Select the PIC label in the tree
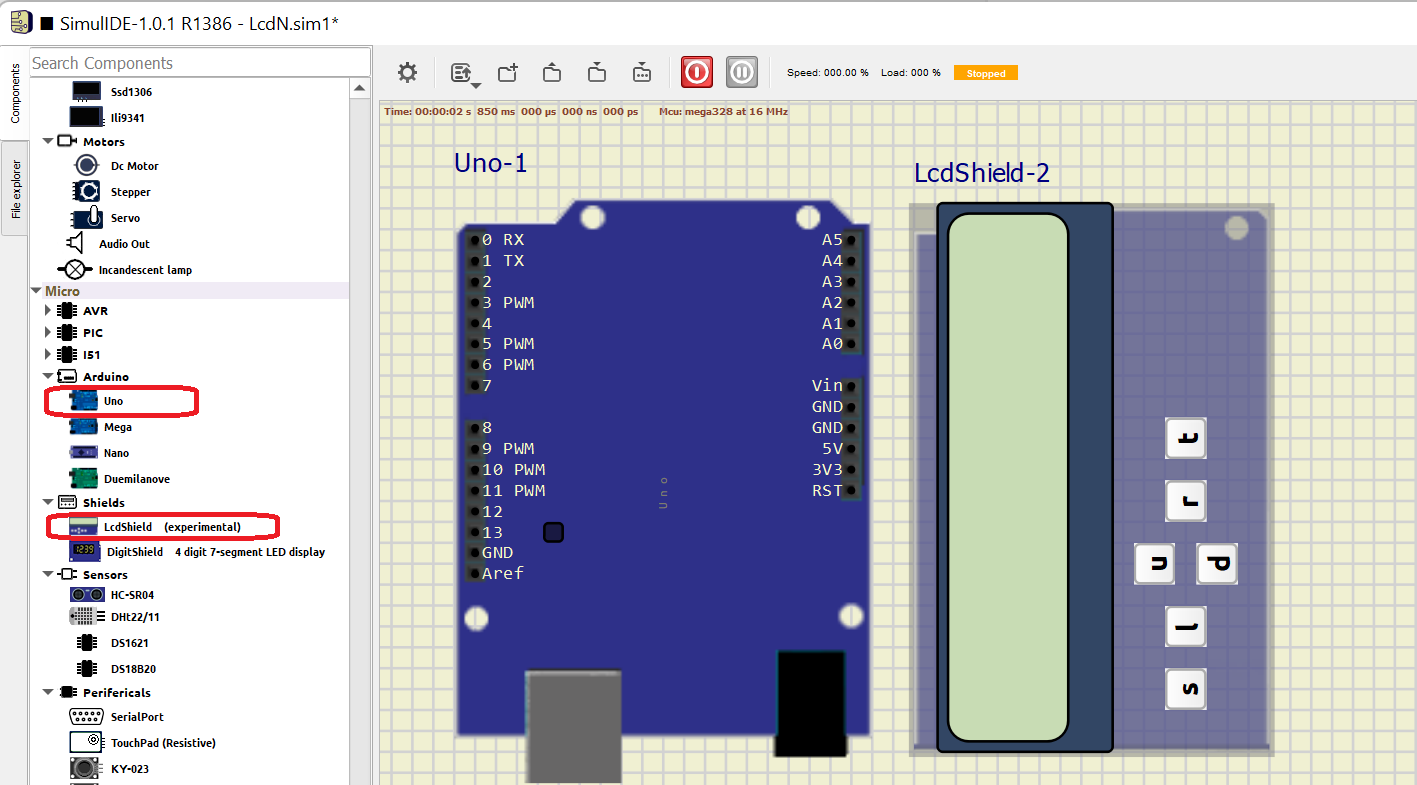 point(92,333)
